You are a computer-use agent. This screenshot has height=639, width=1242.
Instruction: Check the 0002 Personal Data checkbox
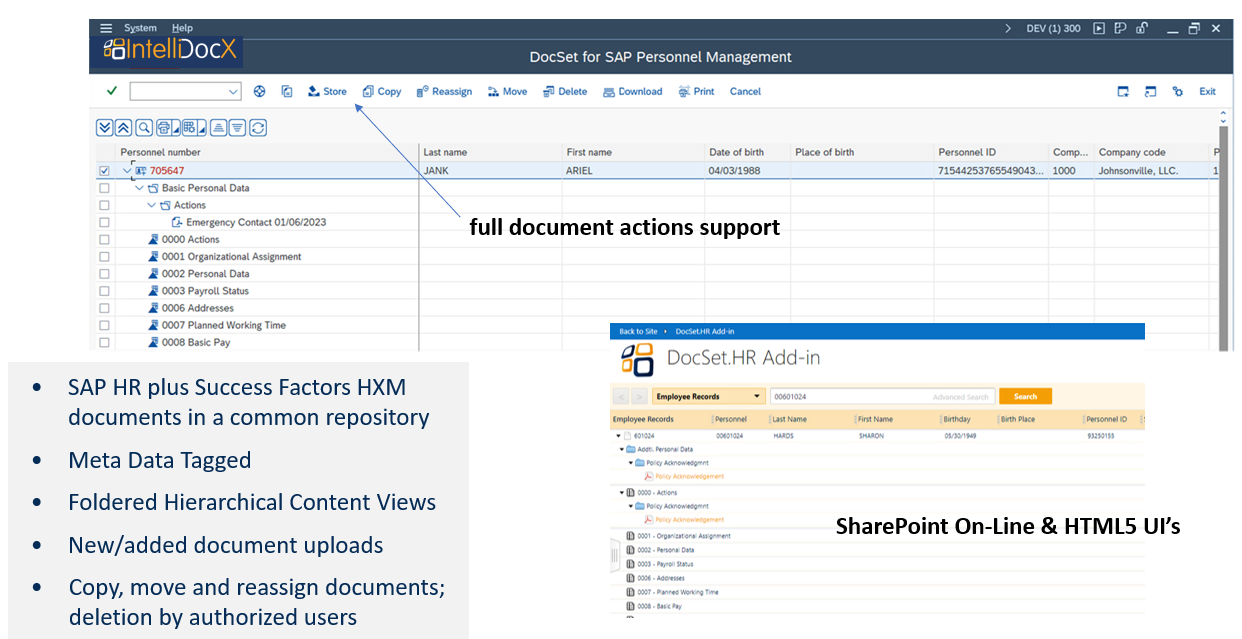tap(104, 273)
